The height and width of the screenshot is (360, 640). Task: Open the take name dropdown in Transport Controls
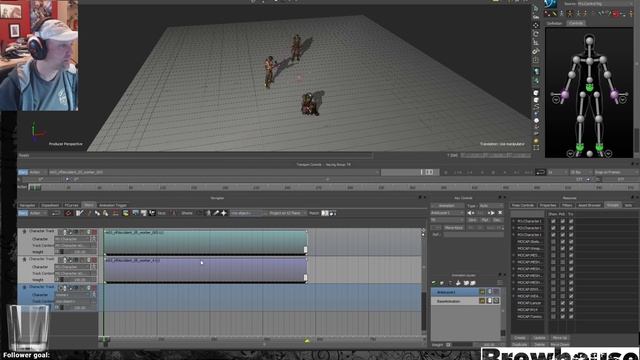pos(214,172)
